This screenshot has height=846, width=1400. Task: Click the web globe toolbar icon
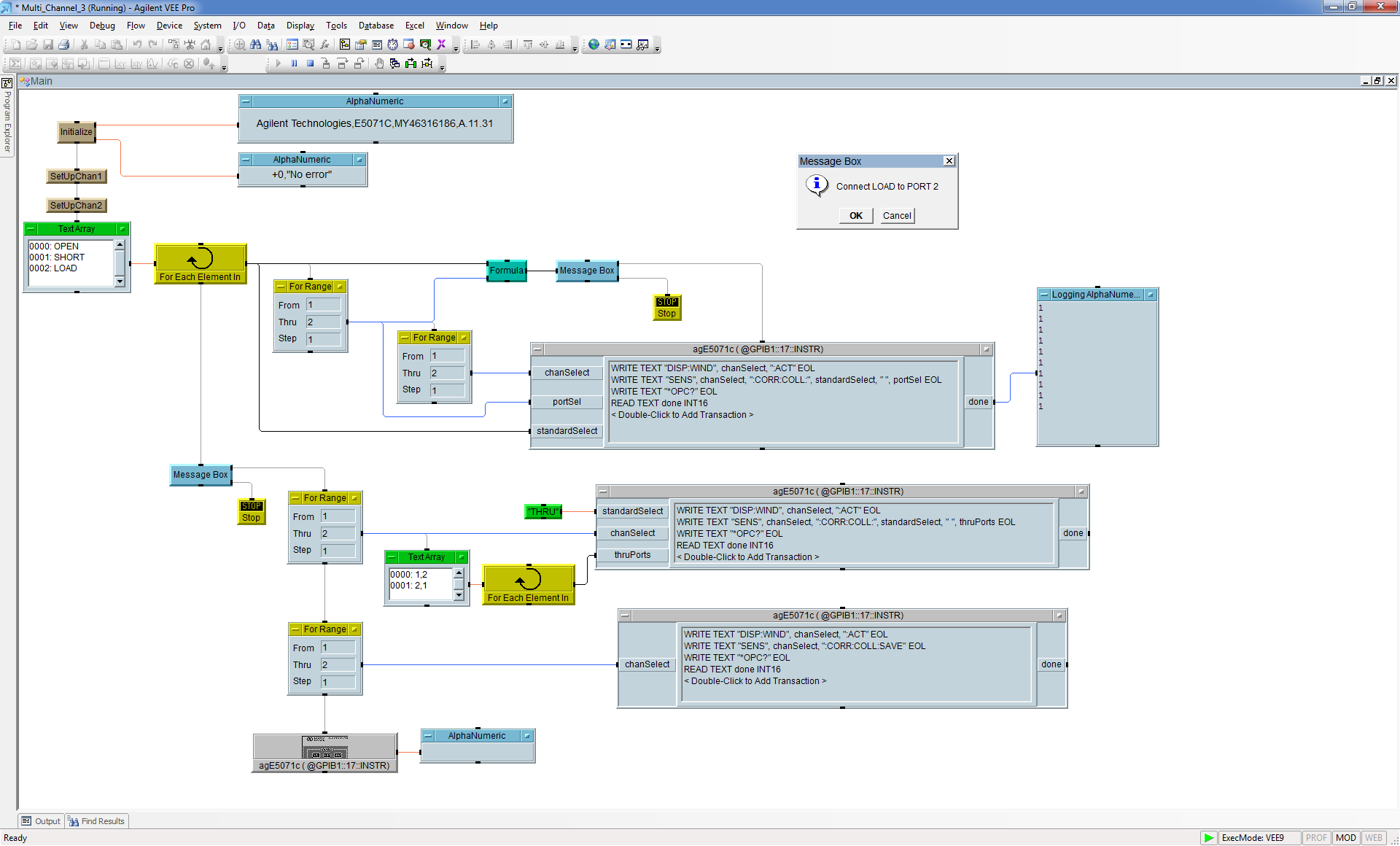594,44
